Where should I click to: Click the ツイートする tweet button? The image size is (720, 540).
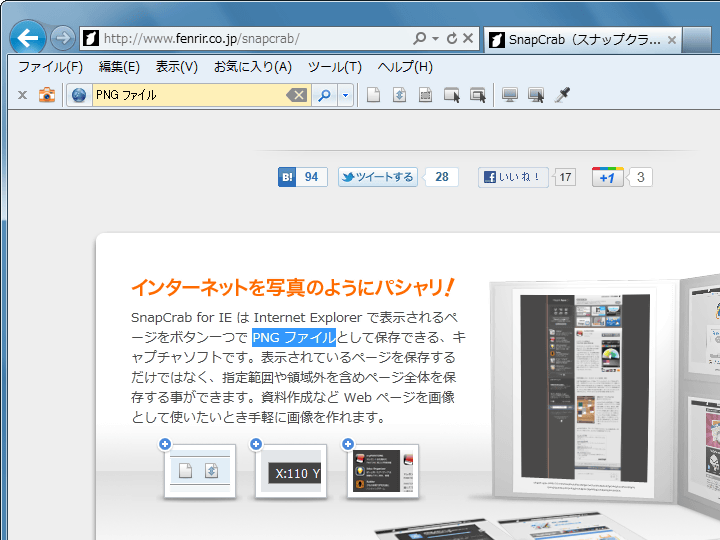tap(378, 177)
